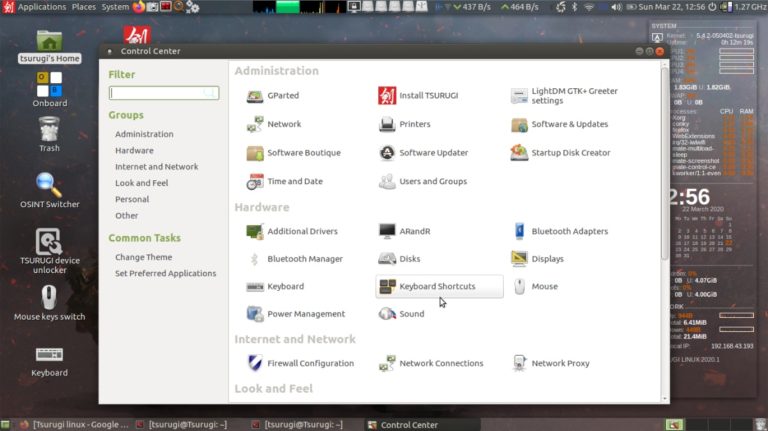This screenshot has width=768, height=431.
Task: Open tsurugi's Home desktop folder
Action: [x=49, y=47]
